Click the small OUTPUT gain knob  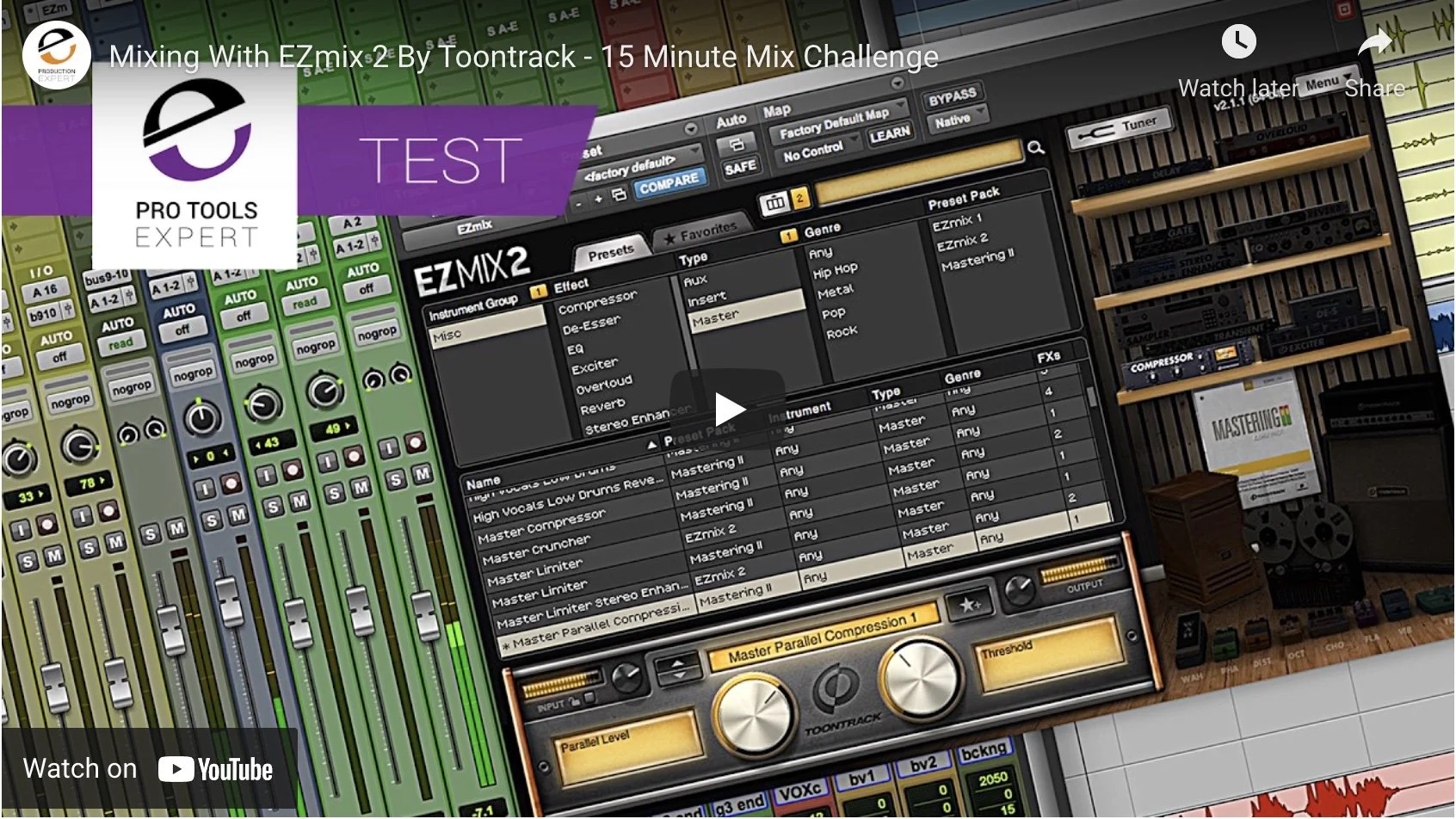[1020, 590]
